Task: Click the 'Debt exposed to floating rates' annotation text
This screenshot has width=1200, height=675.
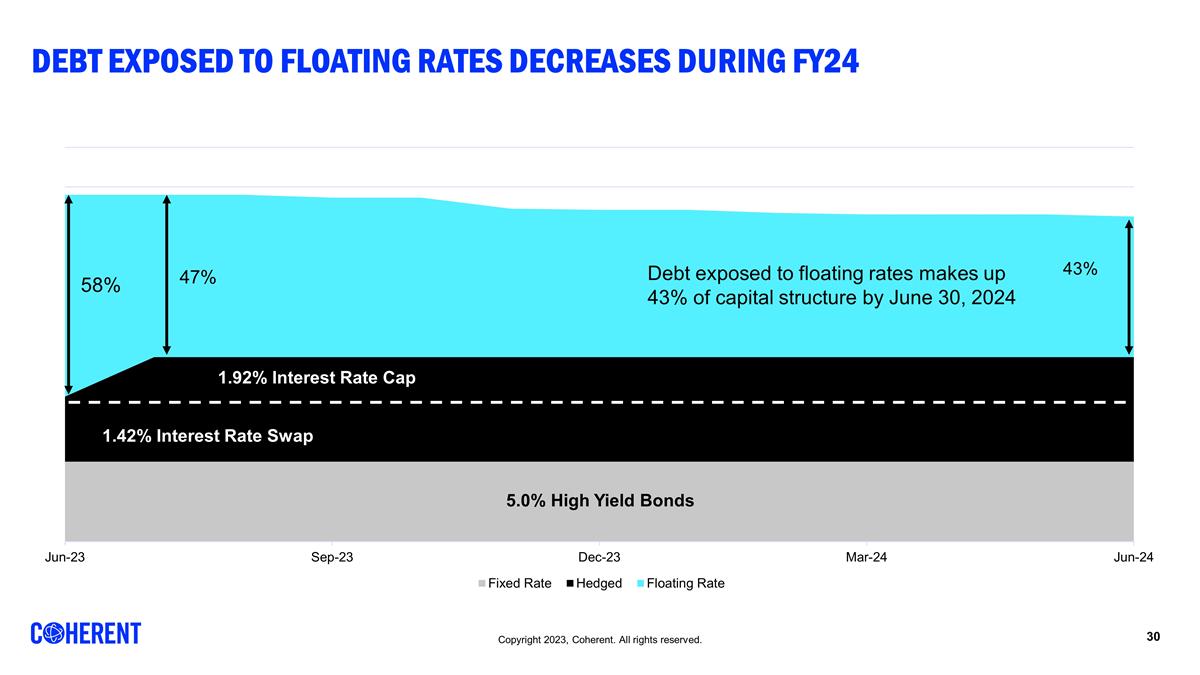Action: 831,286
